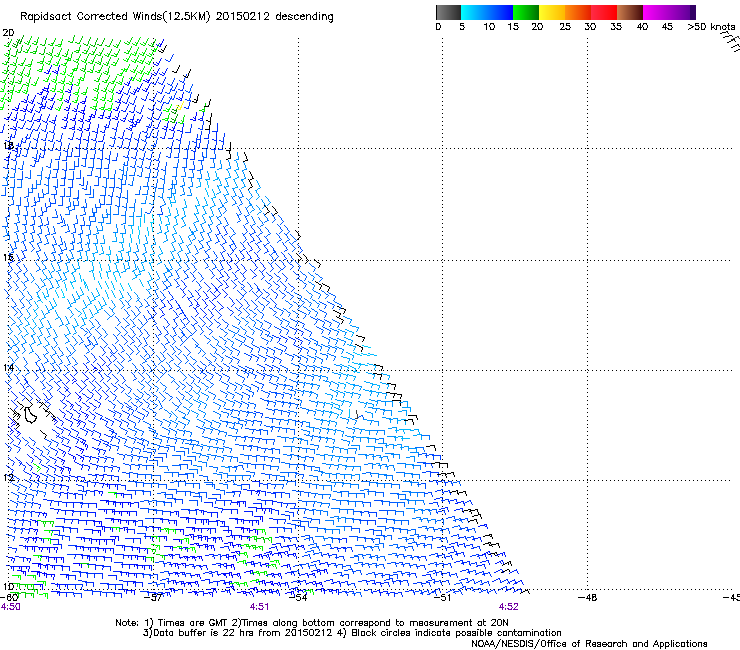Screen dimensions: 740x650
Task: Click the latitude label '14' on left axis
Action: pos(8,368)
